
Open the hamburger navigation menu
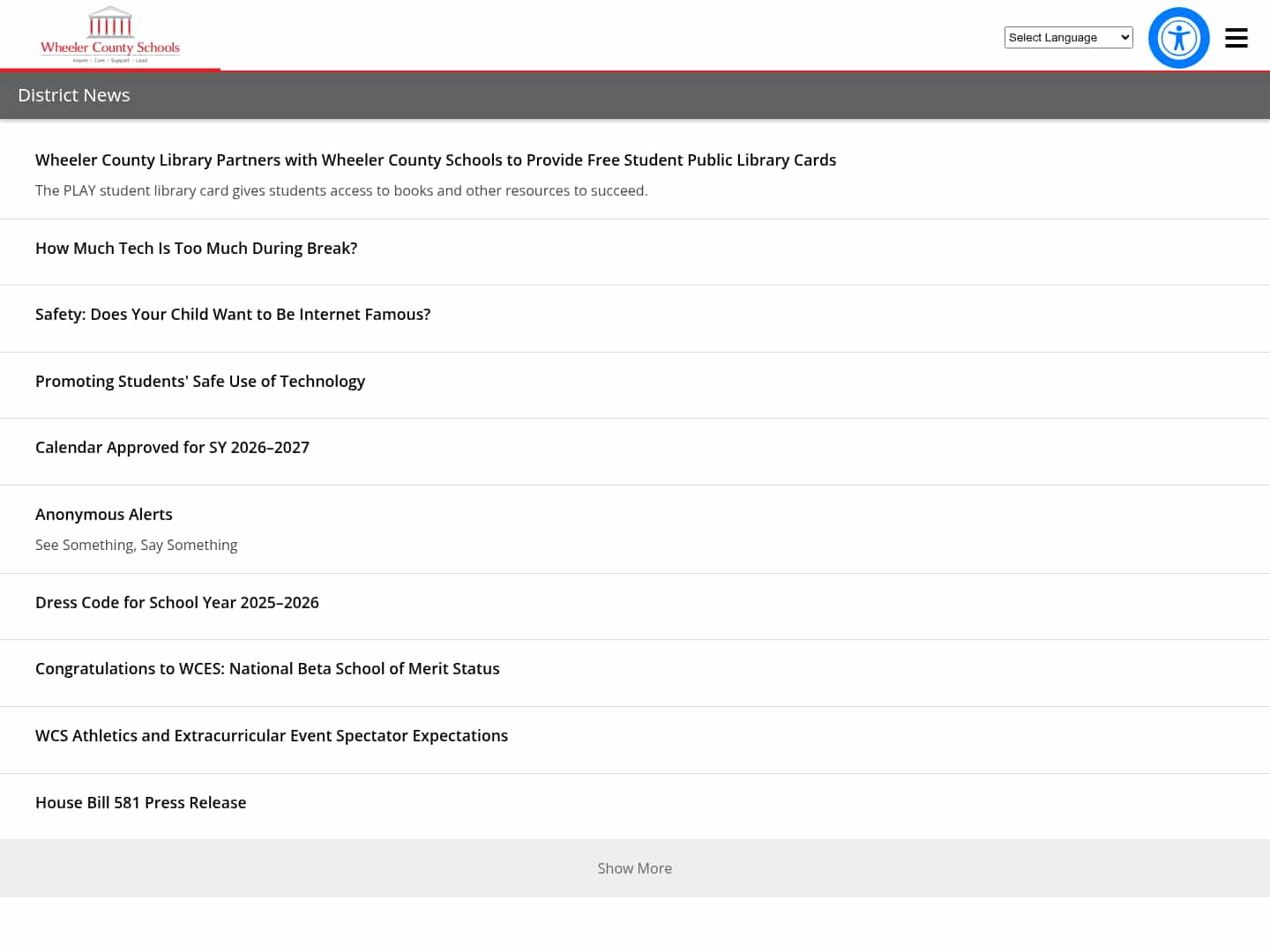pos(1236,38)
